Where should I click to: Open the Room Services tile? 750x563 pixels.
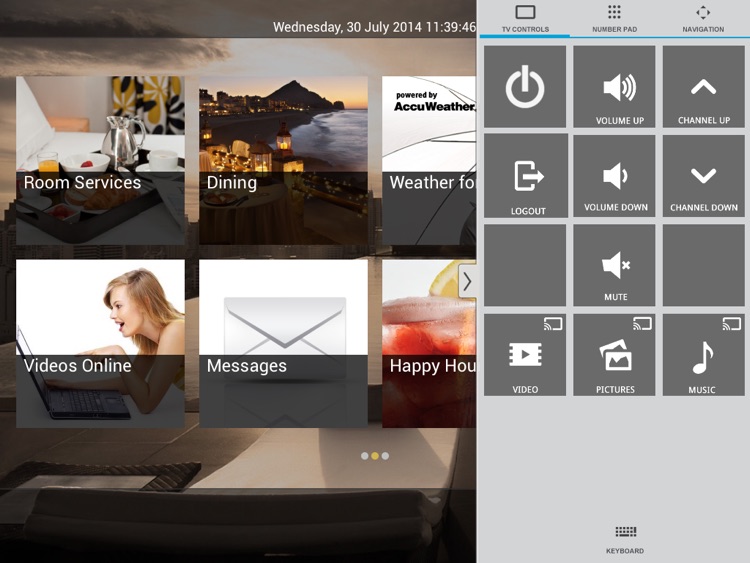pyautogui.click(x=100, y=161)
